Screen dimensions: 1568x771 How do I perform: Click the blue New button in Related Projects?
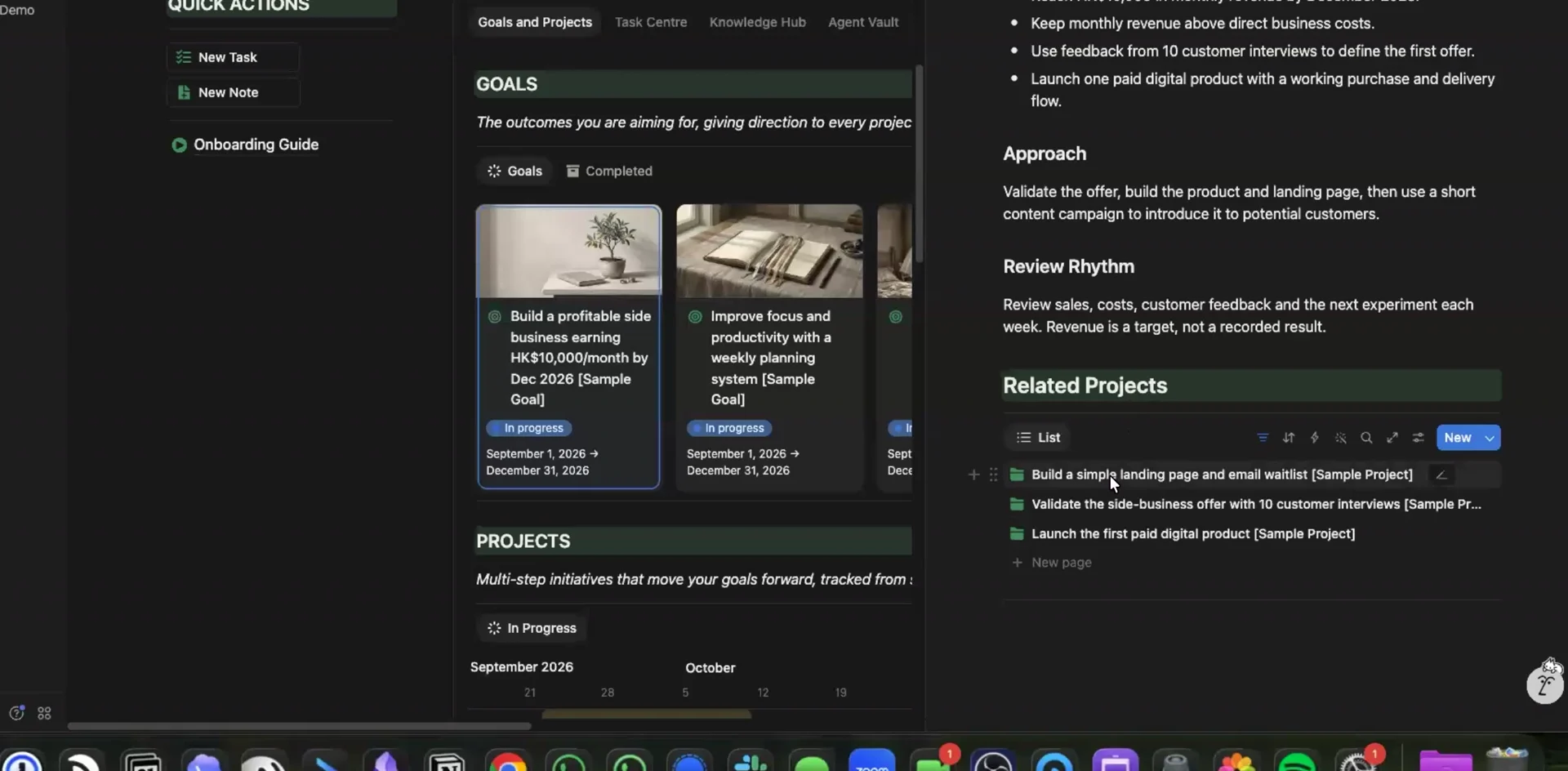[x=1458, y=438]
